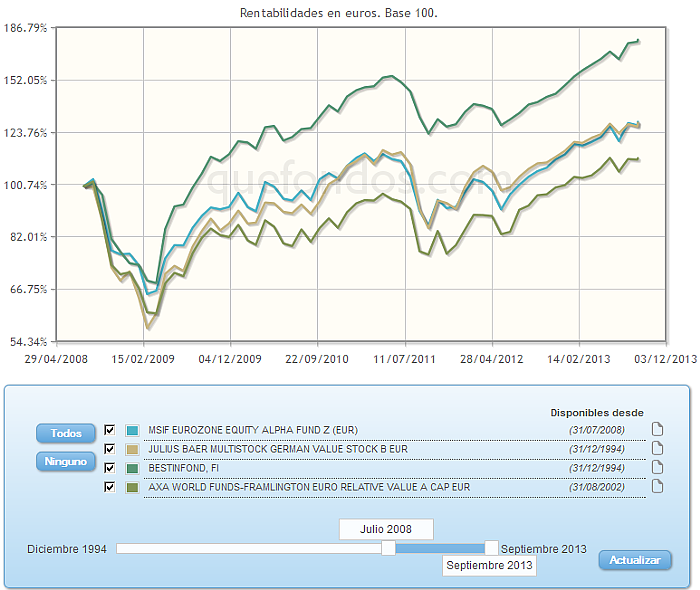Viewport: 700px width, 590px height.
Task: Click the Disponibles desde column header
Action: (597, 413)
